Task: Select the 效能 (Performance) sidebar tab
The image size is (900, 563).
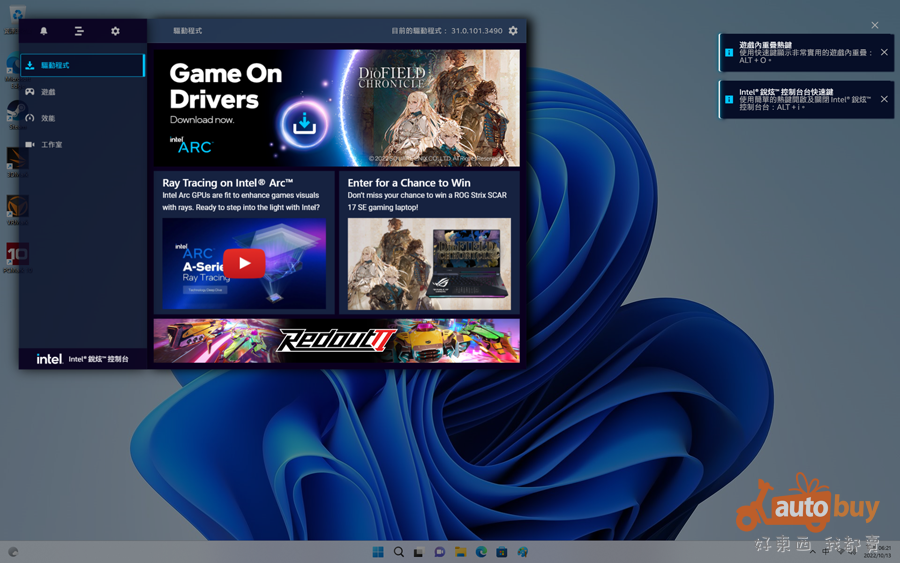Action: (x=83, y=118)
